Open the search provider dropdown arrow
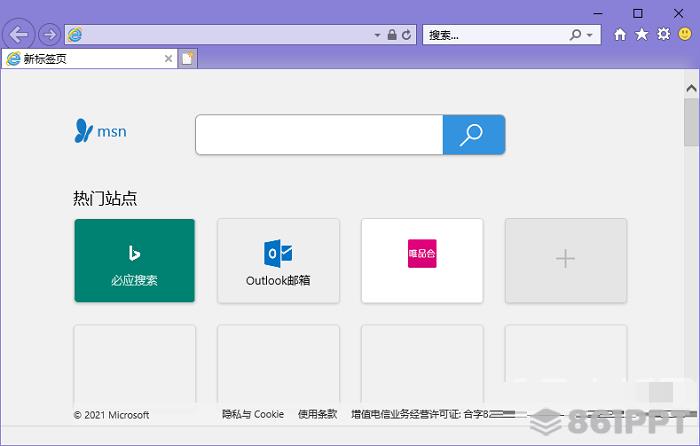The height and width of the screenshot is (446, 700). tap(590, 35)
